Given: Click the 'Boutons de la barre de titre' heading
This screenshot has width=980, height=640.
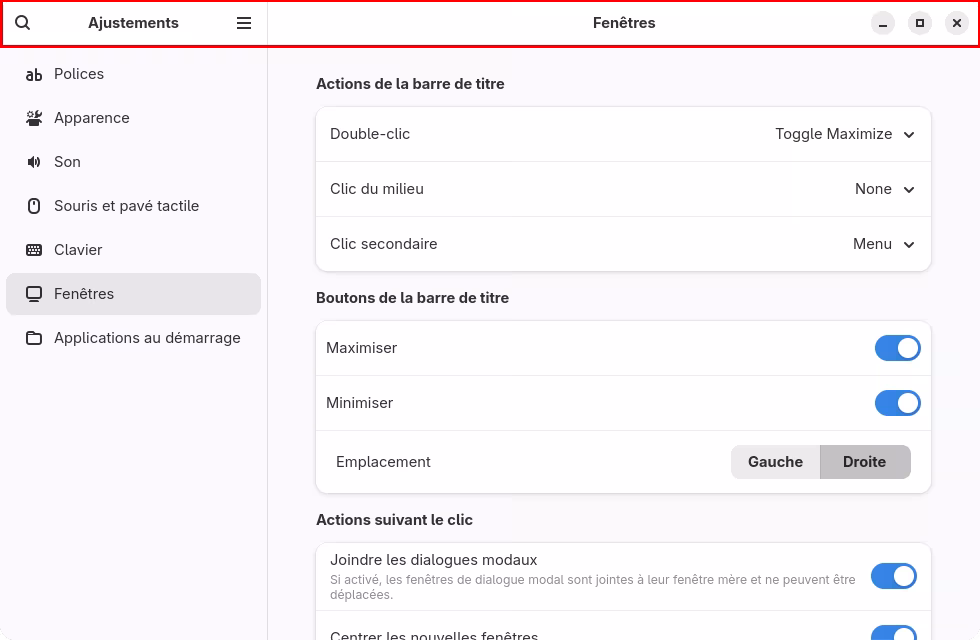Looking at the screenshot, I should tap(412, 298).
